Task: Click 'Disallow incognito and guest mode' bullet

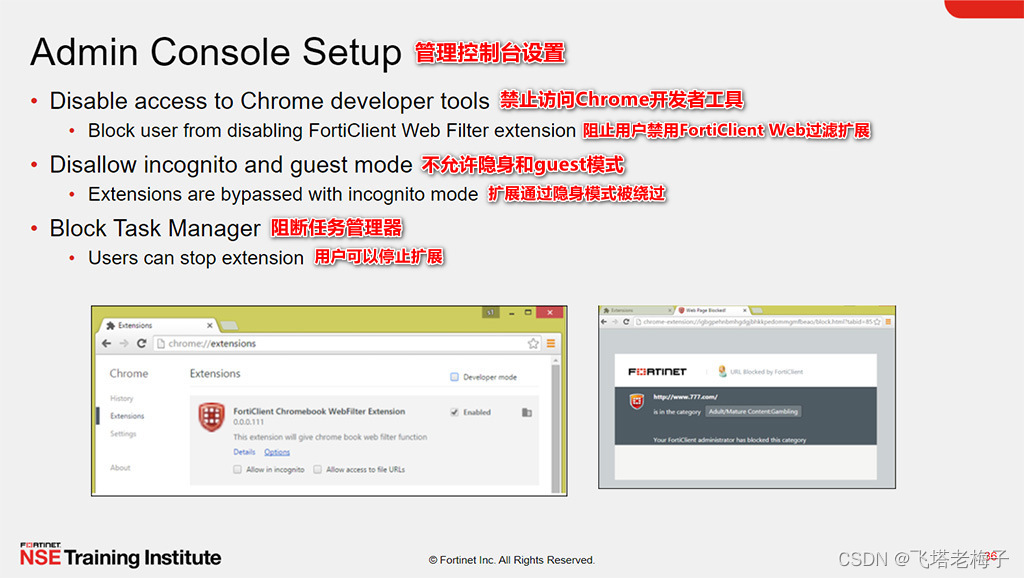Action: [x=231, y=165]
